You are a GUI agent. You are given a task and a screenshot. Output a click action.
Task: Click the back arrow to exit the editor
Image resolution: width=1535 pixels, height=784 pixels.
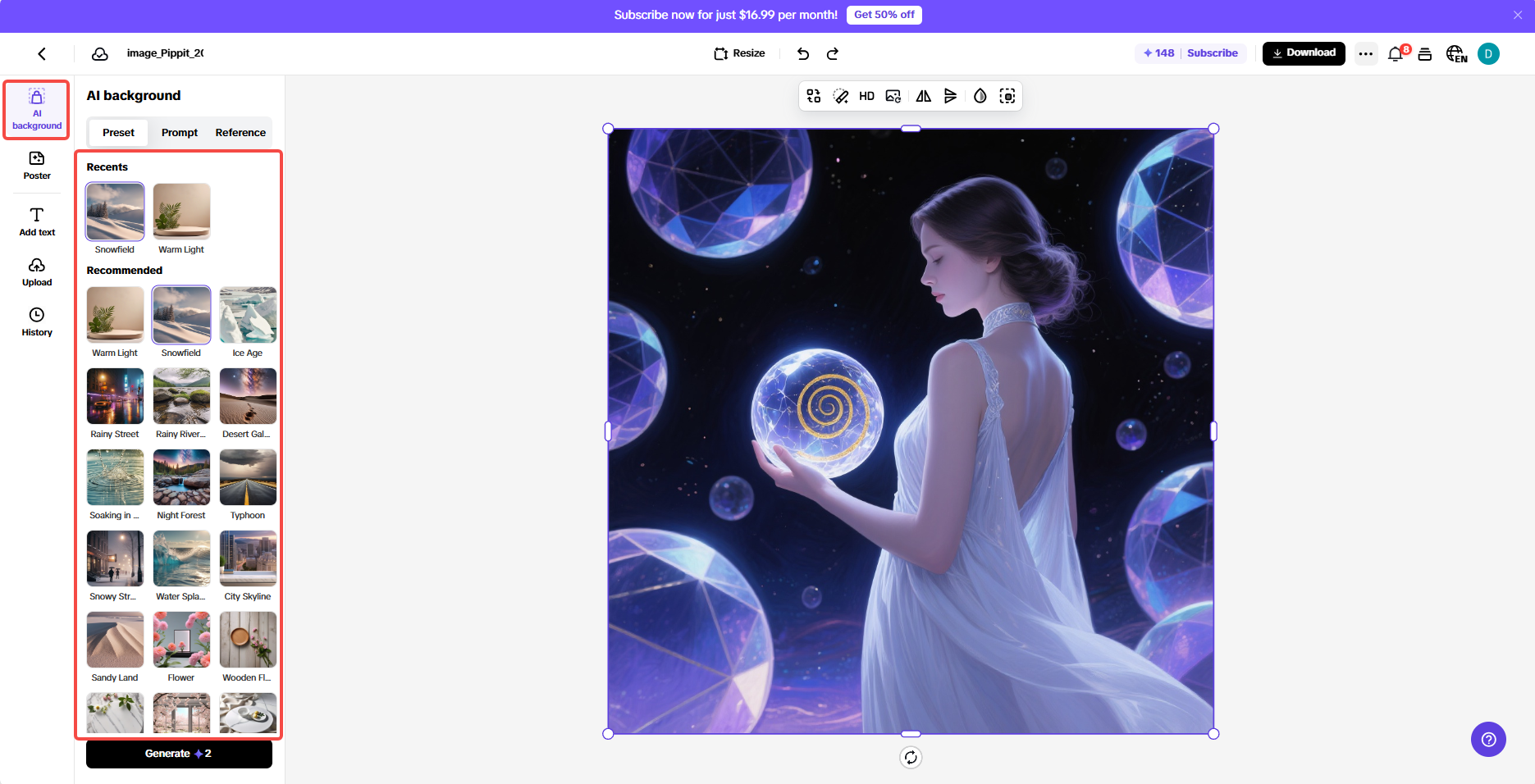tap(42, 53)
